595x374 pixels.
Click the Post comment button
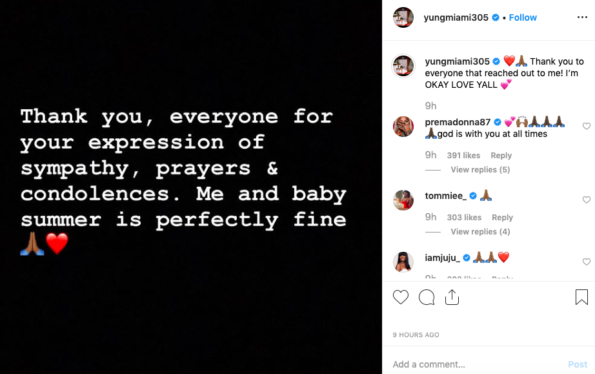[x=577, y=364]
